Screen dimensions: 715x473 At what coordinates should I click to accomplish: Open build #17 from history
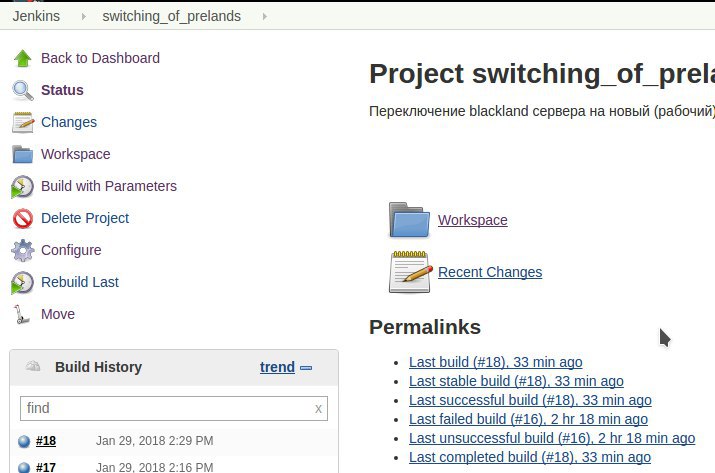click(x=46, y=467)
